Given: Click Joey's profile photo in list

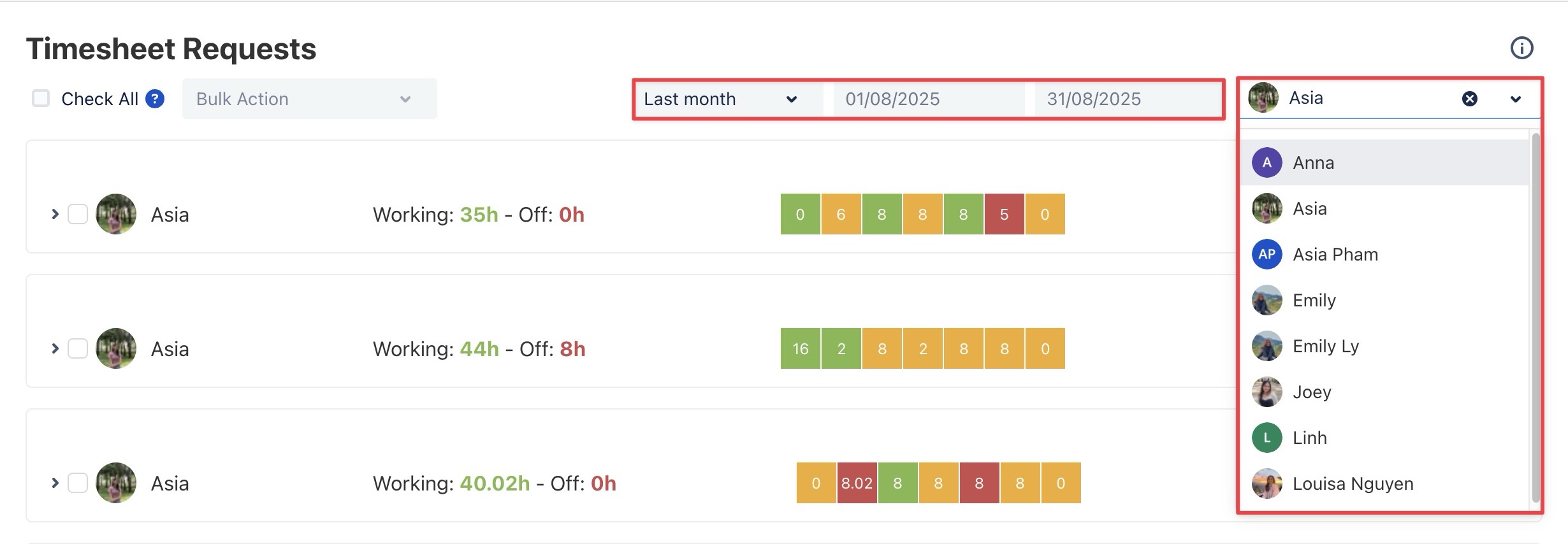Looking at the screenshot, I should (x=1267, y=392).
